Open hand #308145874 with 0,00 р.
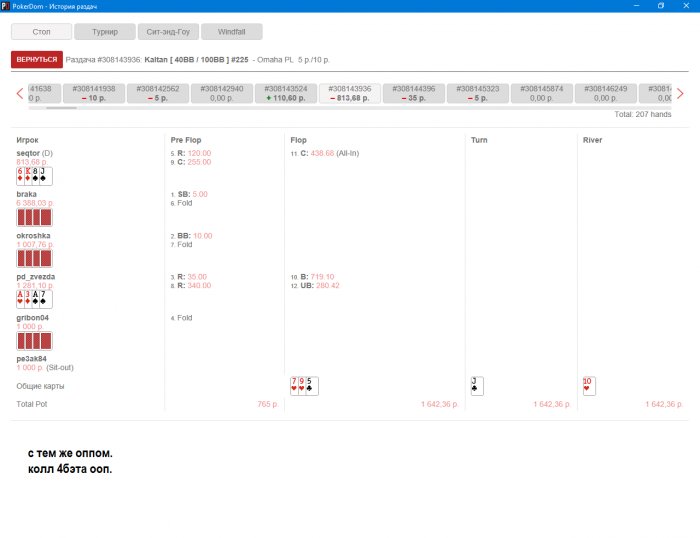700x538 pixels. point(542,93)
